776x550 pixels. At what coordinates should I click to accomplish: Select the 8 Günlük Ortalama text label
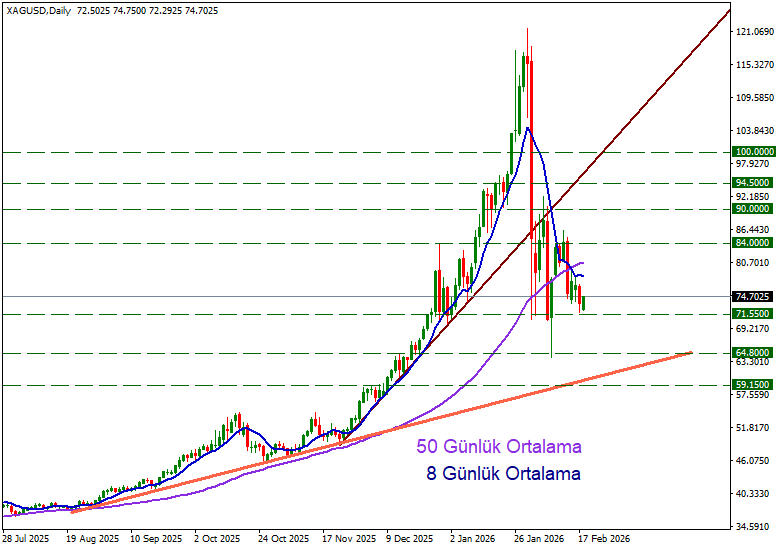click(504, 473)
